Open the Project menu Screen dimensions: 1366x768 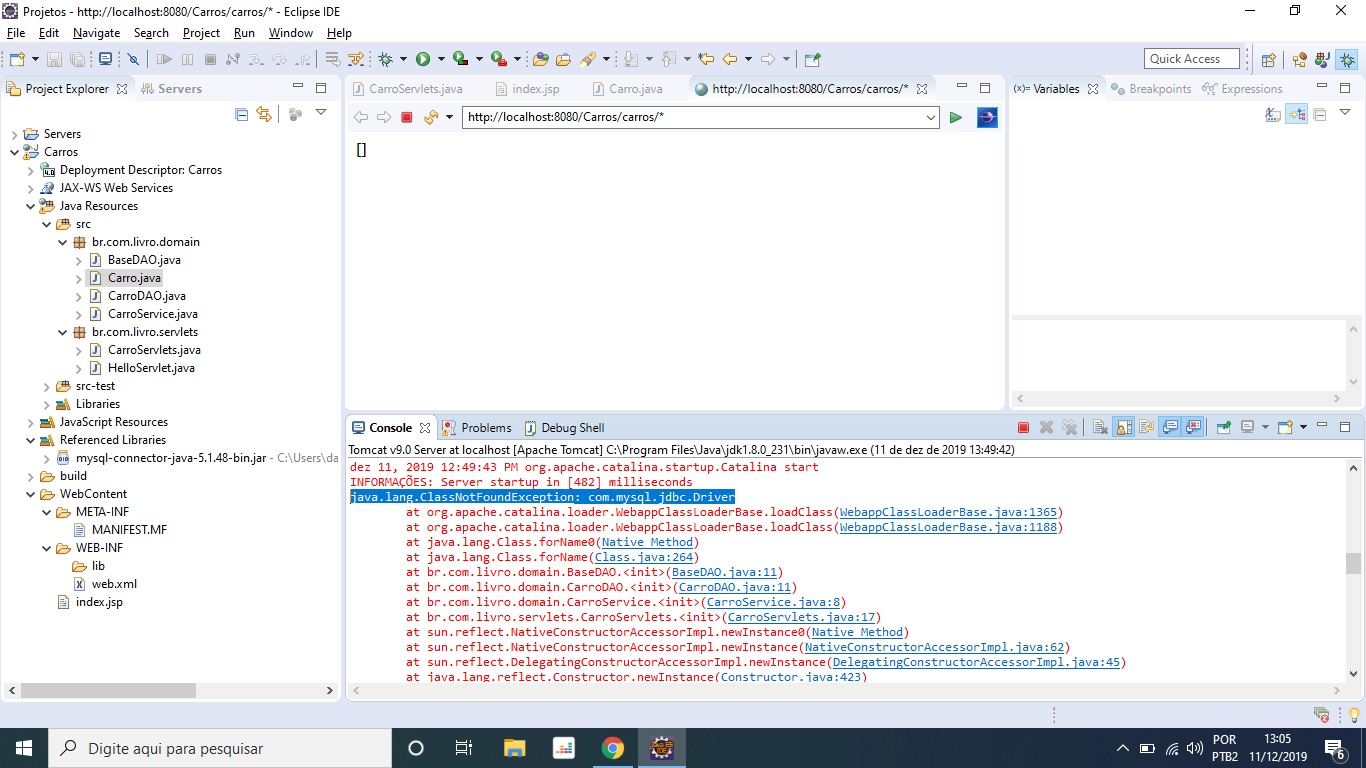(201, 33)
